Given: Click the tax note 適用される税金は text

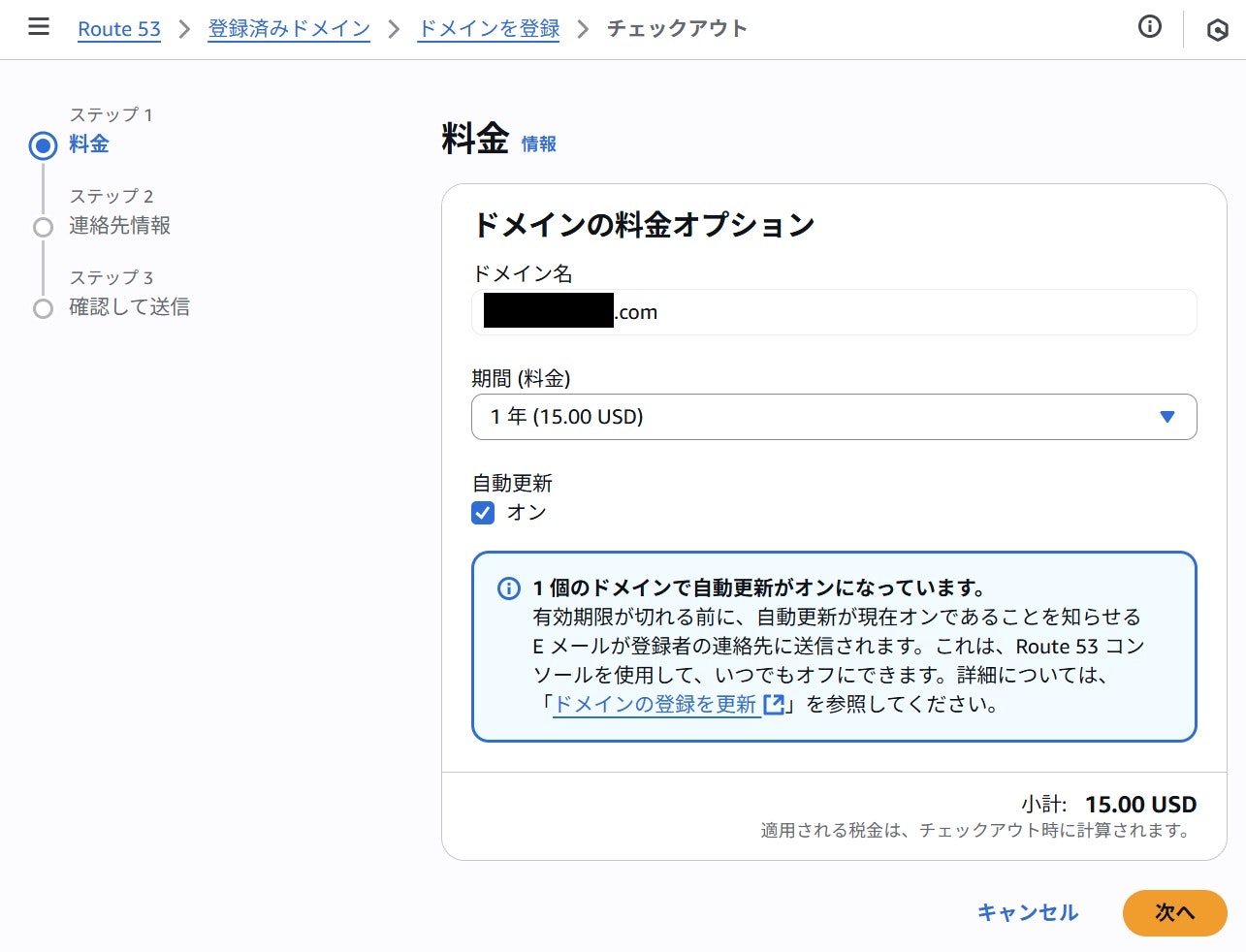Looking at the screenshot, I should click(974, 831).
